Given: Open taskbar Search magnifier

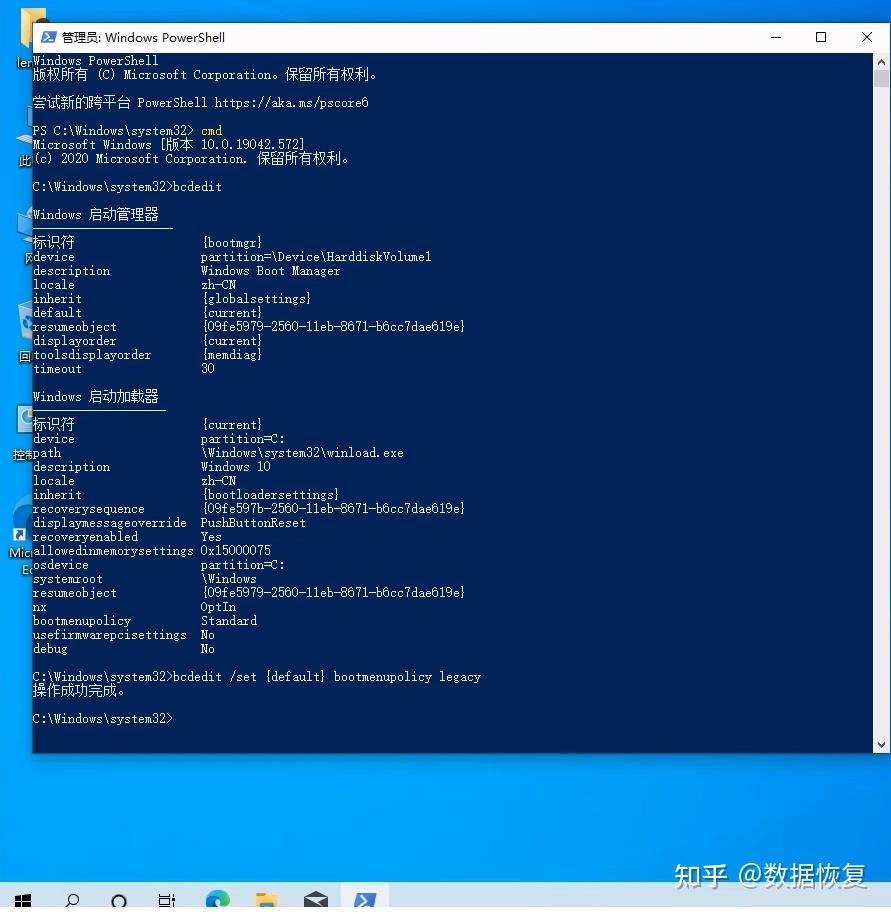Looking at the screenshot, I should pyautogui.click(x=72, y=900).
